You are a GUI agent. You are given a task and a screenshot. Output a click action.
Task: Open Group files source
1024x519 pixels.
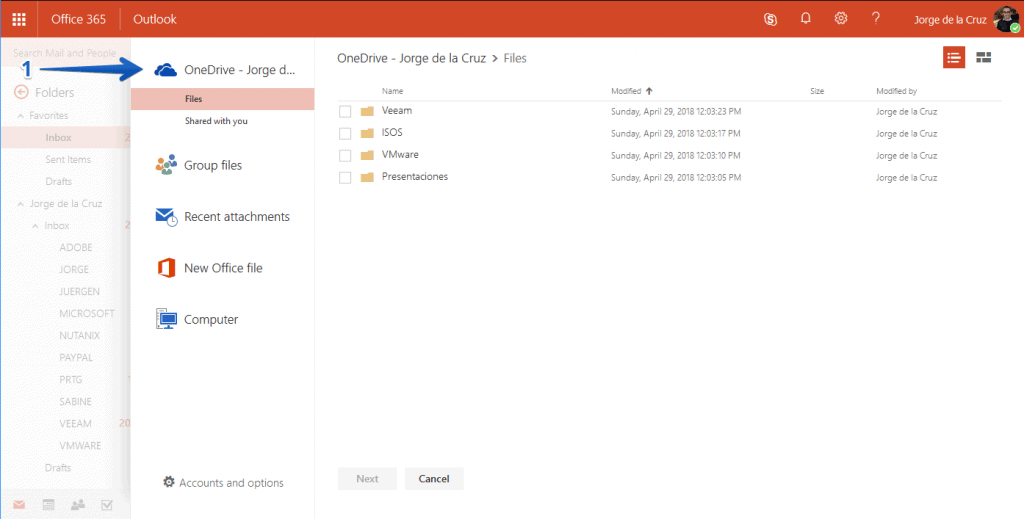click(213, 165)
